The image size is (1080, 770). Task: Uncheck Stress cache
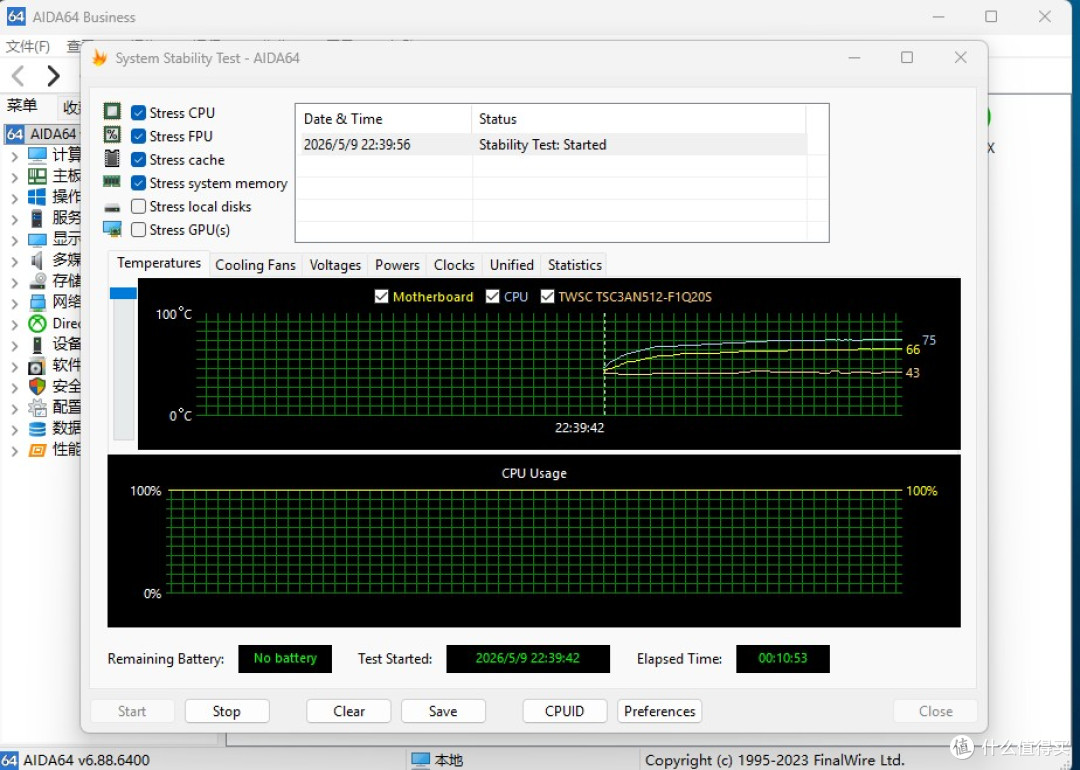[138, 159]
